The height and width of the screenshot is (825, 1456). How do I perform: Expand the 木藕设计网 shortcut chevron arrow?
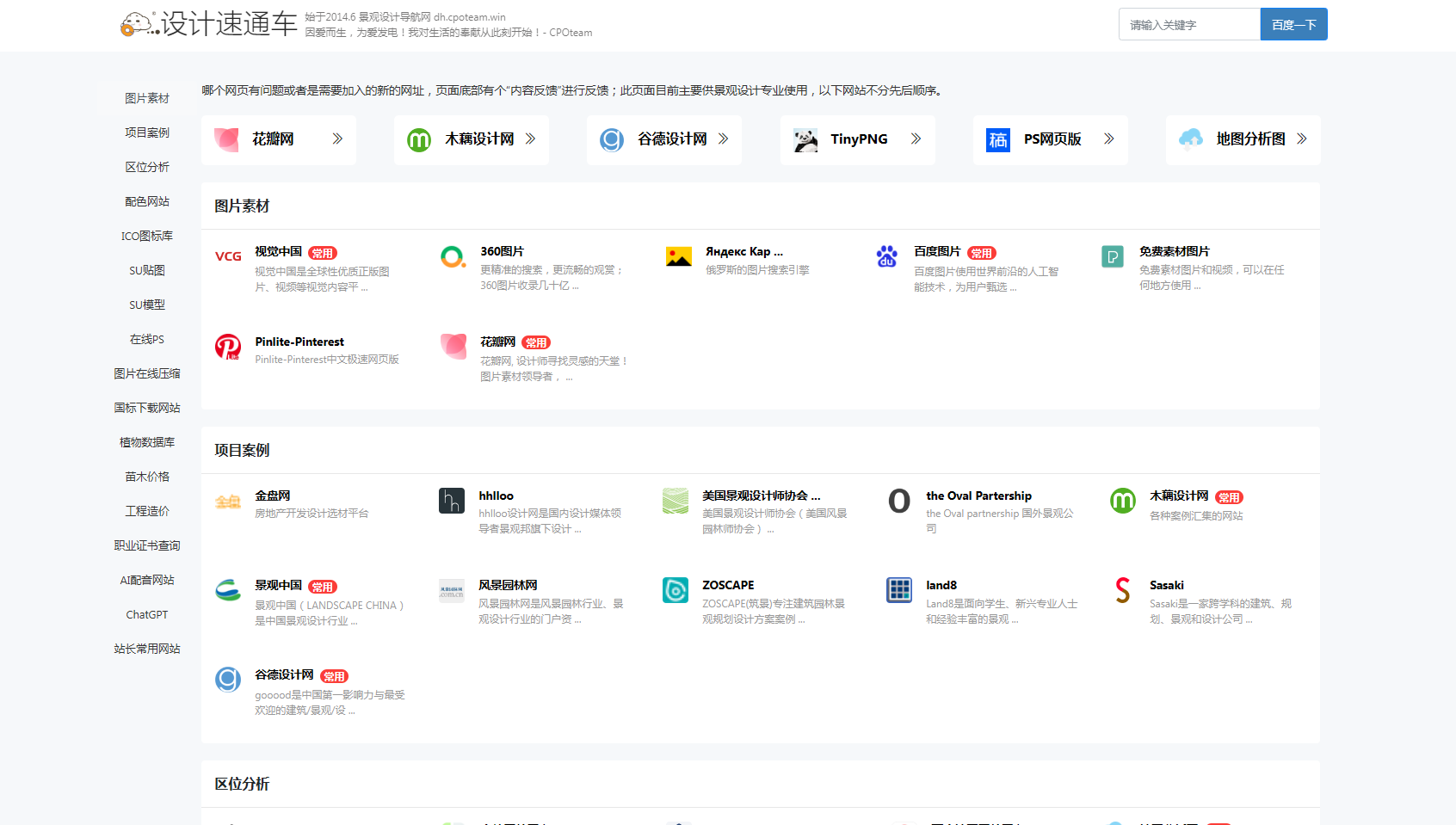530,139
